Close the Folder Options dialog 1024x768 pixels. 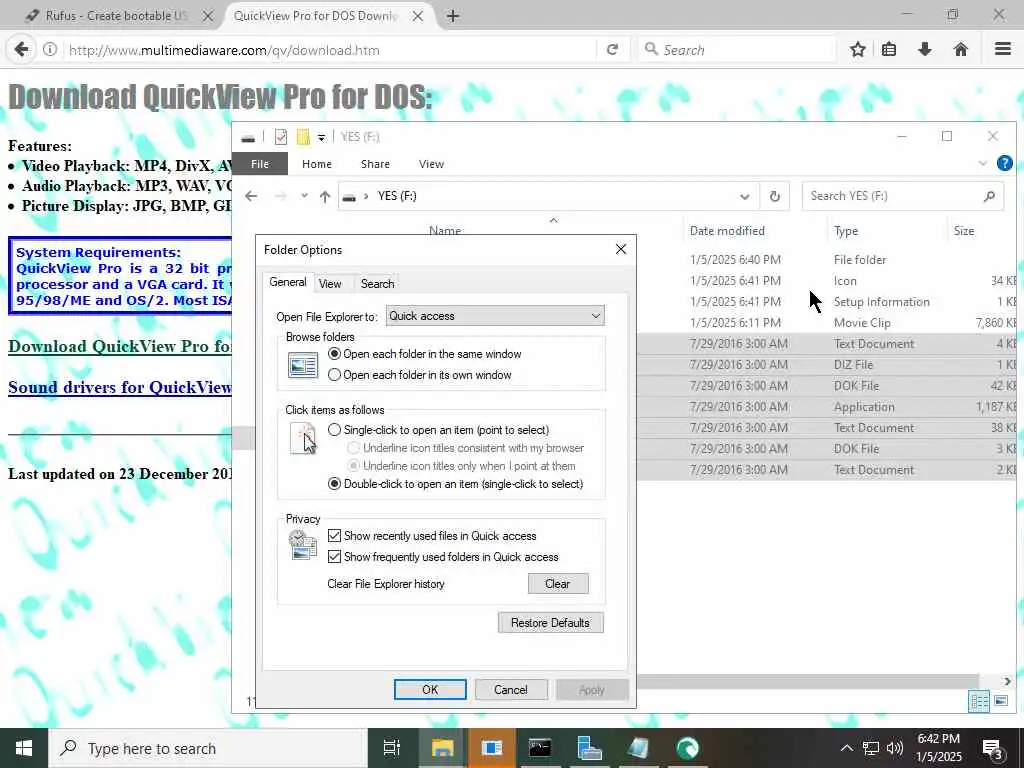(x=621, y=249)
